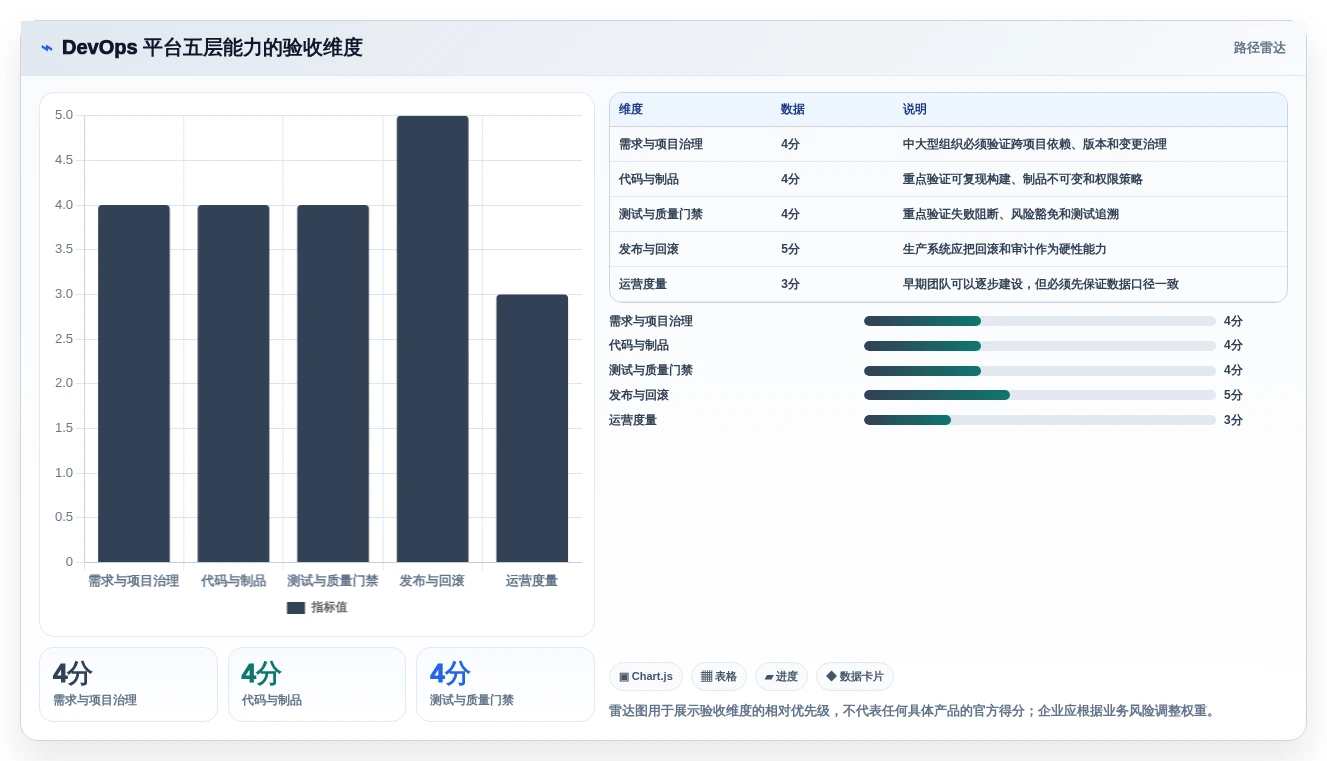Toggle the 指标值 legend color box
The width and height of the screenshot is (1327, 761).
click(295, 608)
